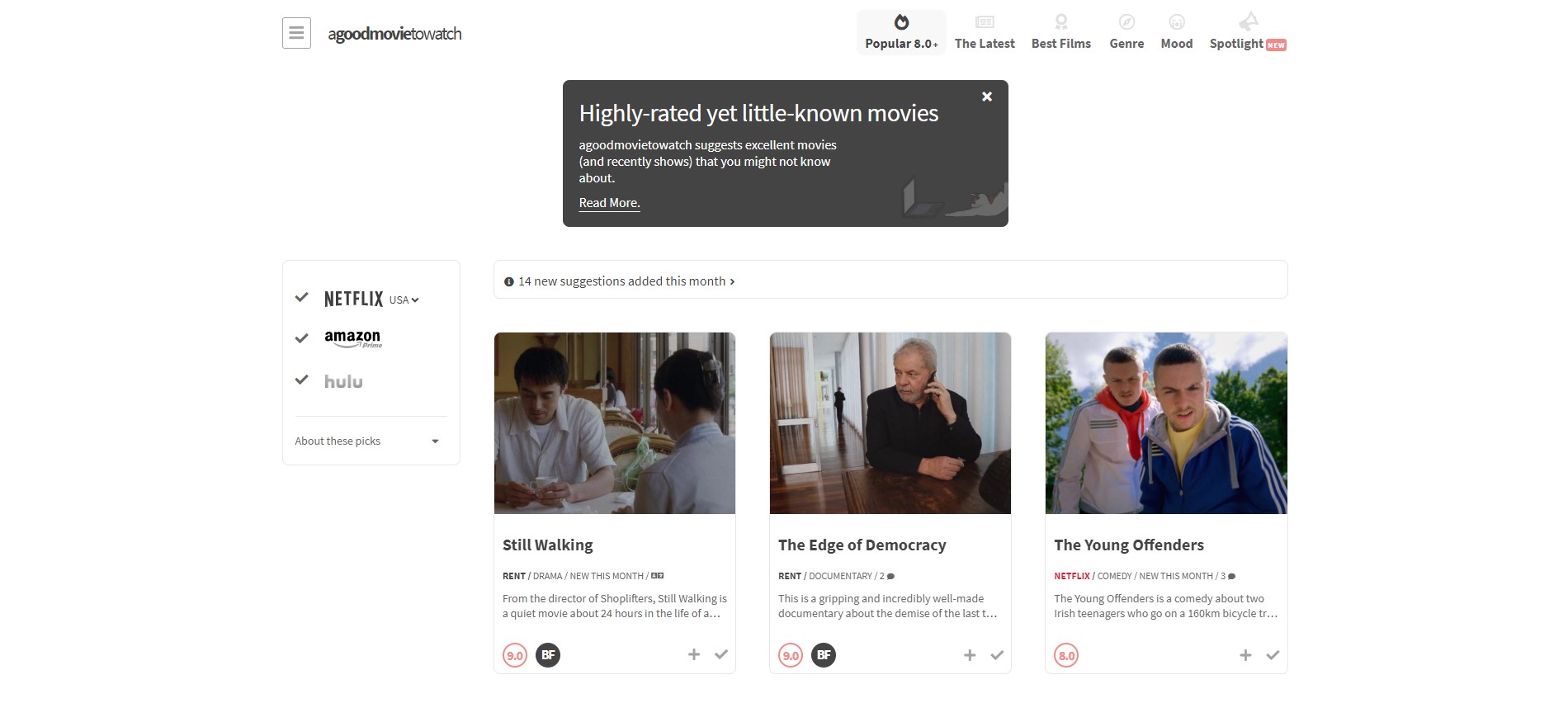
Task: Click the 9.0 rating circle on Still Walking
Action: click(x=515, y=656)
